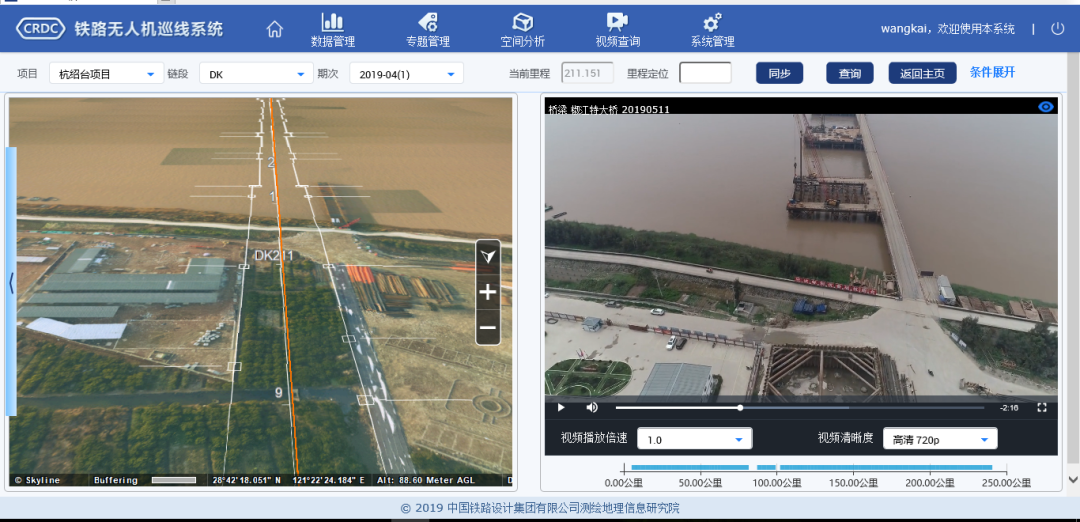The image size is (1080, 522).
Task: Zoom out the map with minus button
Action: click(x=488, y=327)
